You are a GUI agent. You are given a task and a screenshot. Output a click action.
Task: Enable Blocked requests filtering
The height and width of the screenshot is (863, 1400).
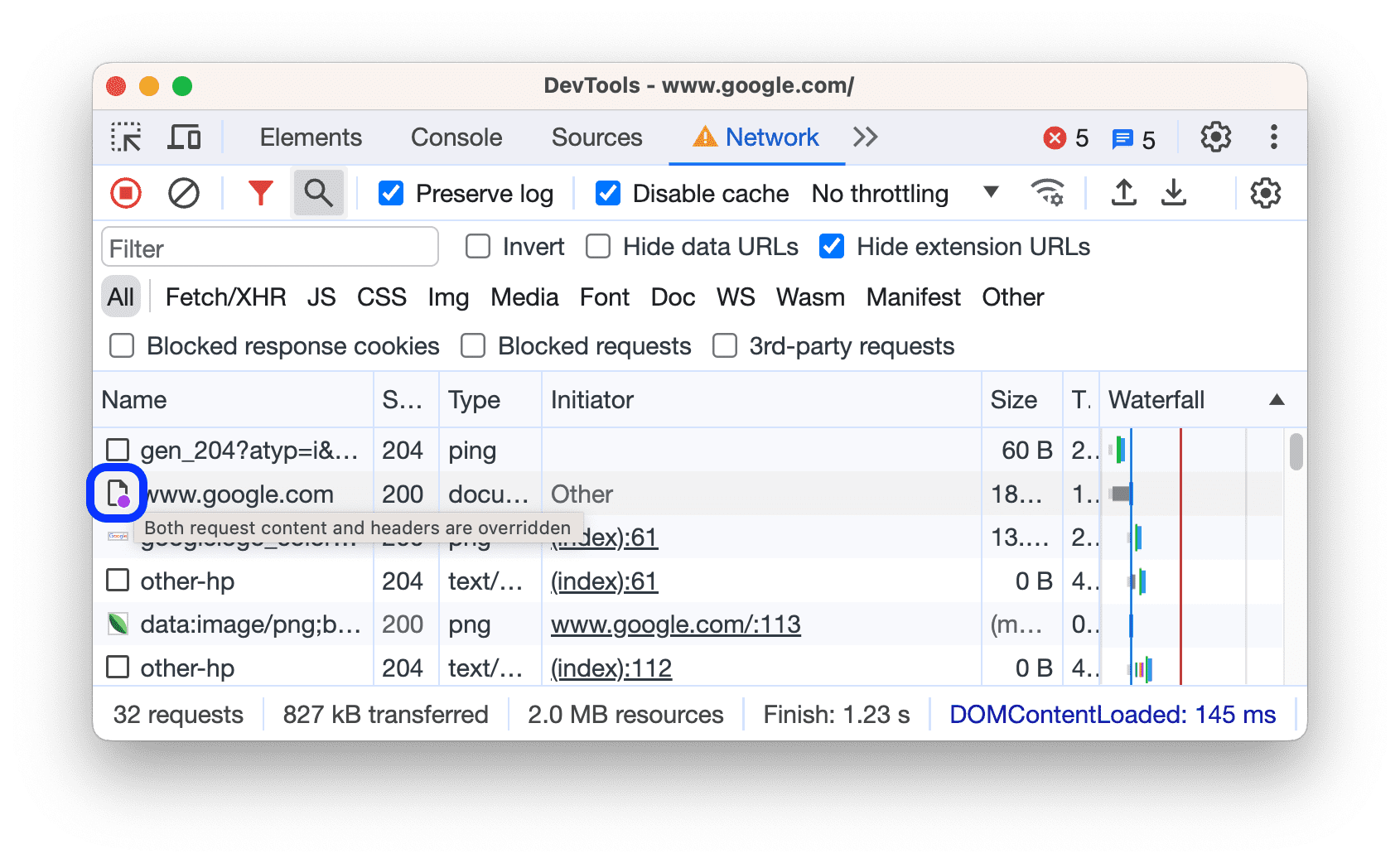coord(473,346)
